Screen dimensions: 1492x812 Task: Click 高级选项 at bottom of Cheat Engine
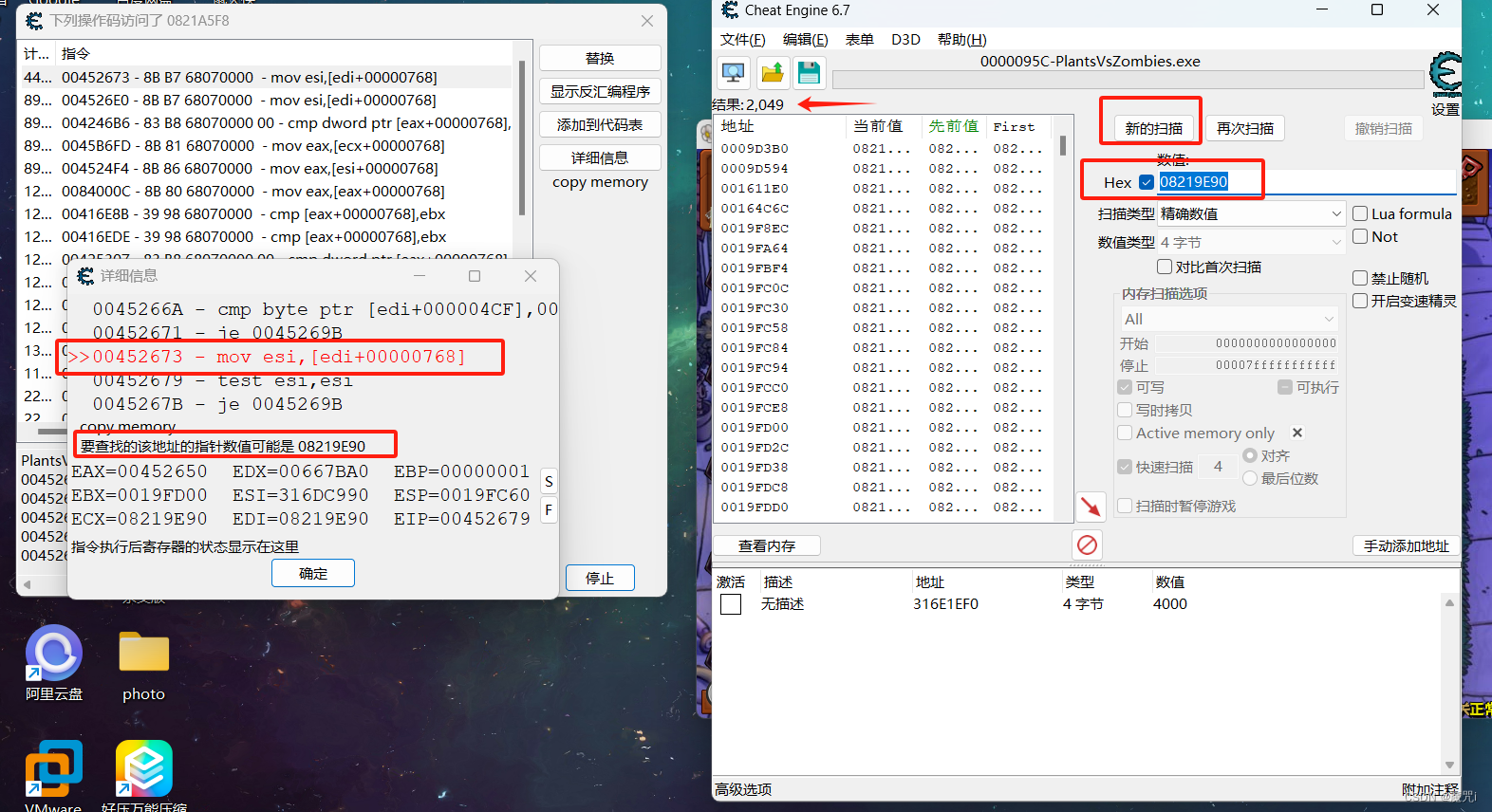743,789
